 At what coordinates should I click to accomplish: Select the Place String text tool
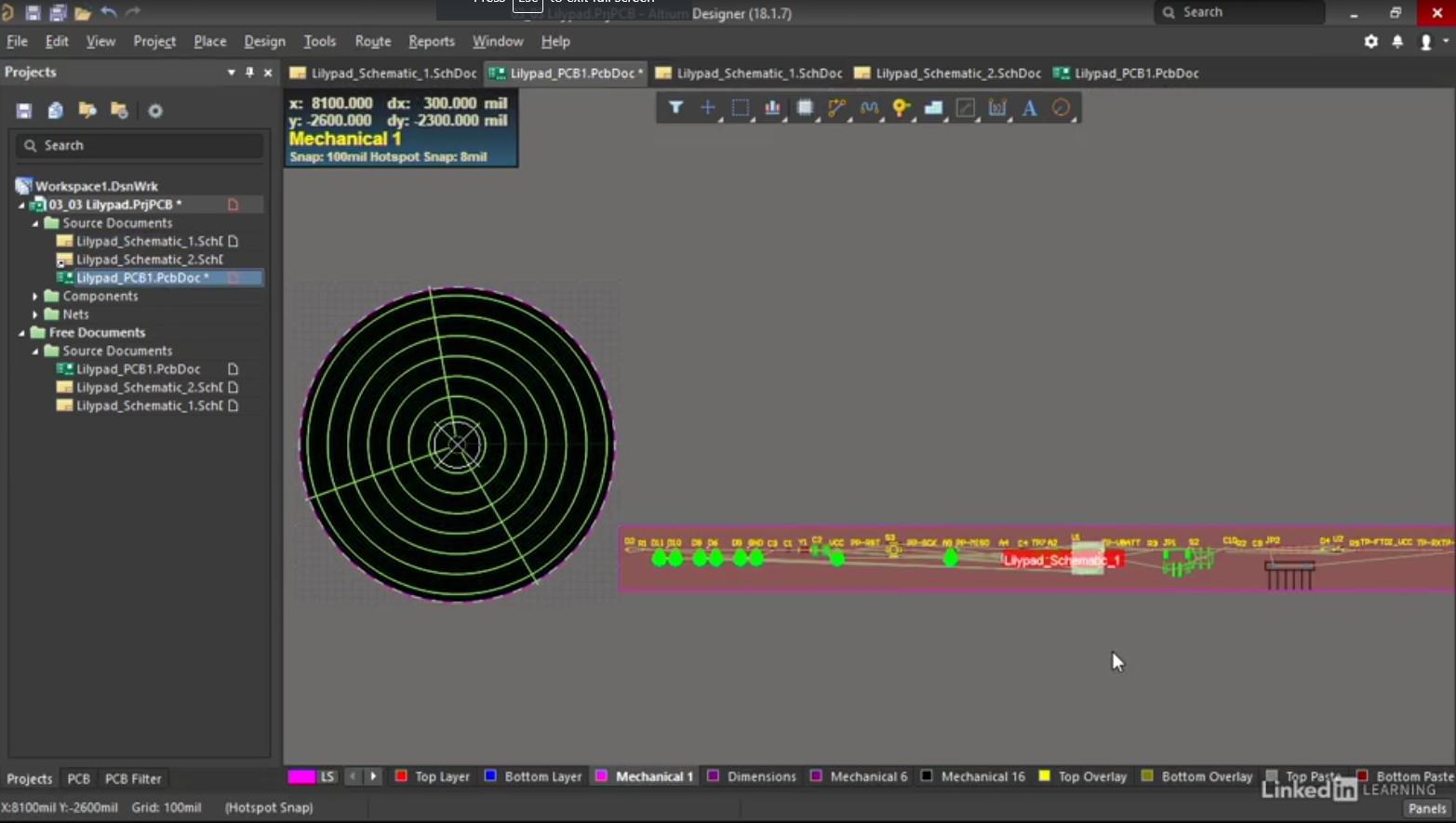click(x=1030, y=108)
